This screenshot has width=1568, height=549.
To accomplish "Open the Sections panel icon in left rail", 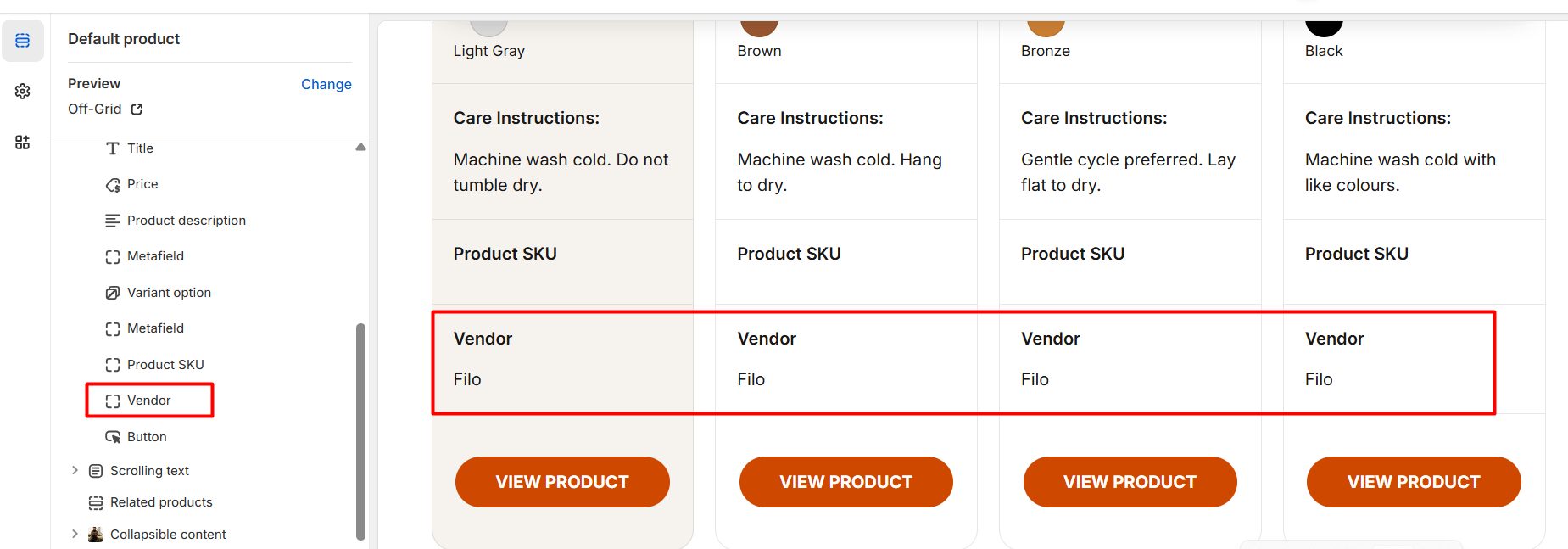I will [23, 41].
